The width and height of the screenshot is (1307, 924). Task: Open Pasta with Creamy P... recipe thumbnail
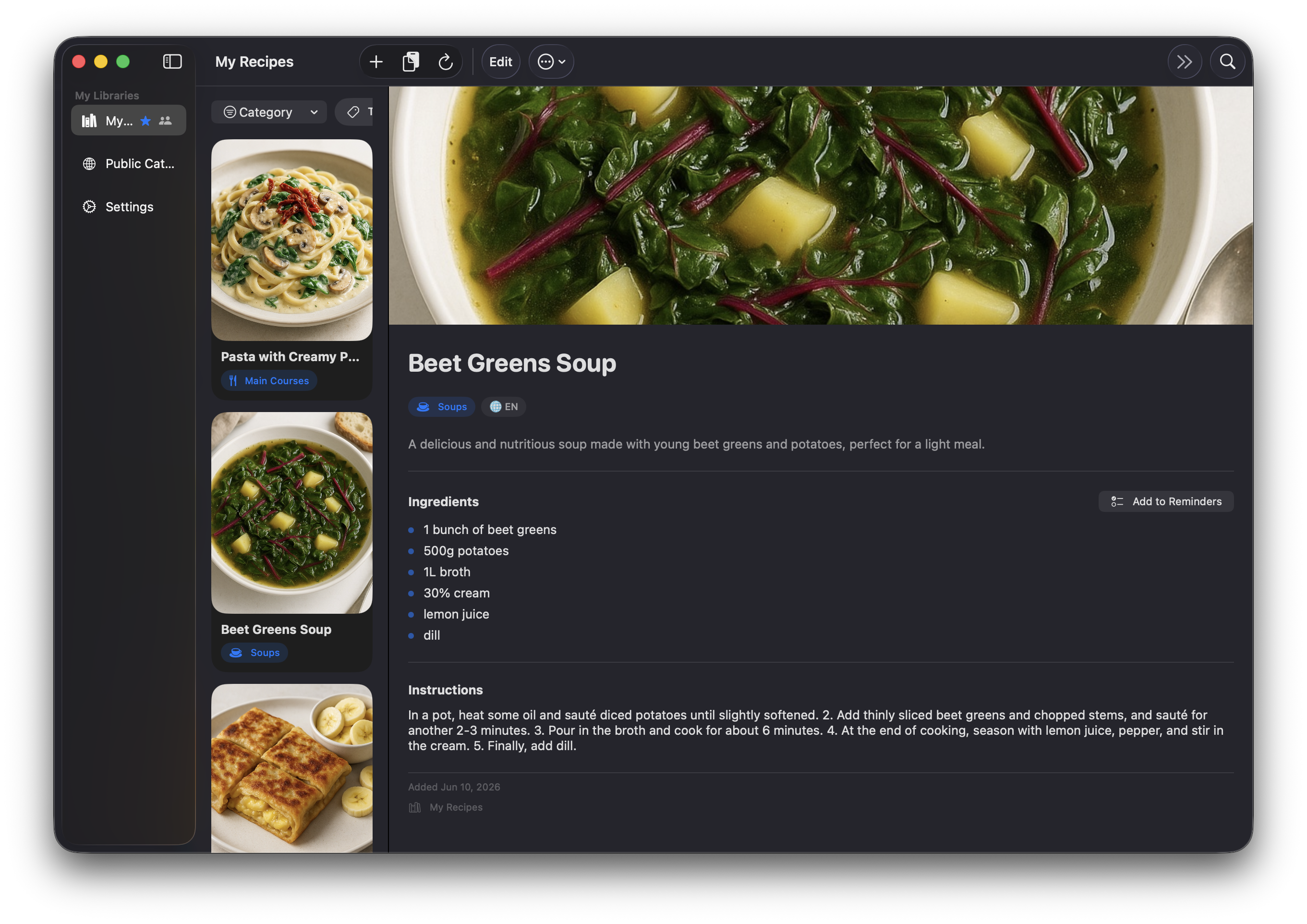pos(292,240)
